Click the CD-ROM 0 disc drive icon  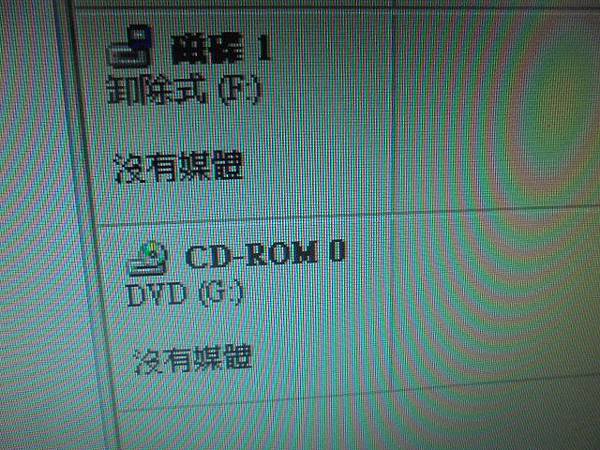pyautogui.click(x=148, y=258)
